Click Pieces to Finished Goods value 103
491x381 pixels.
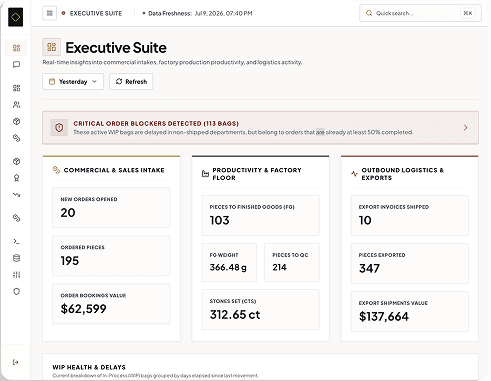tap(220, 220)
